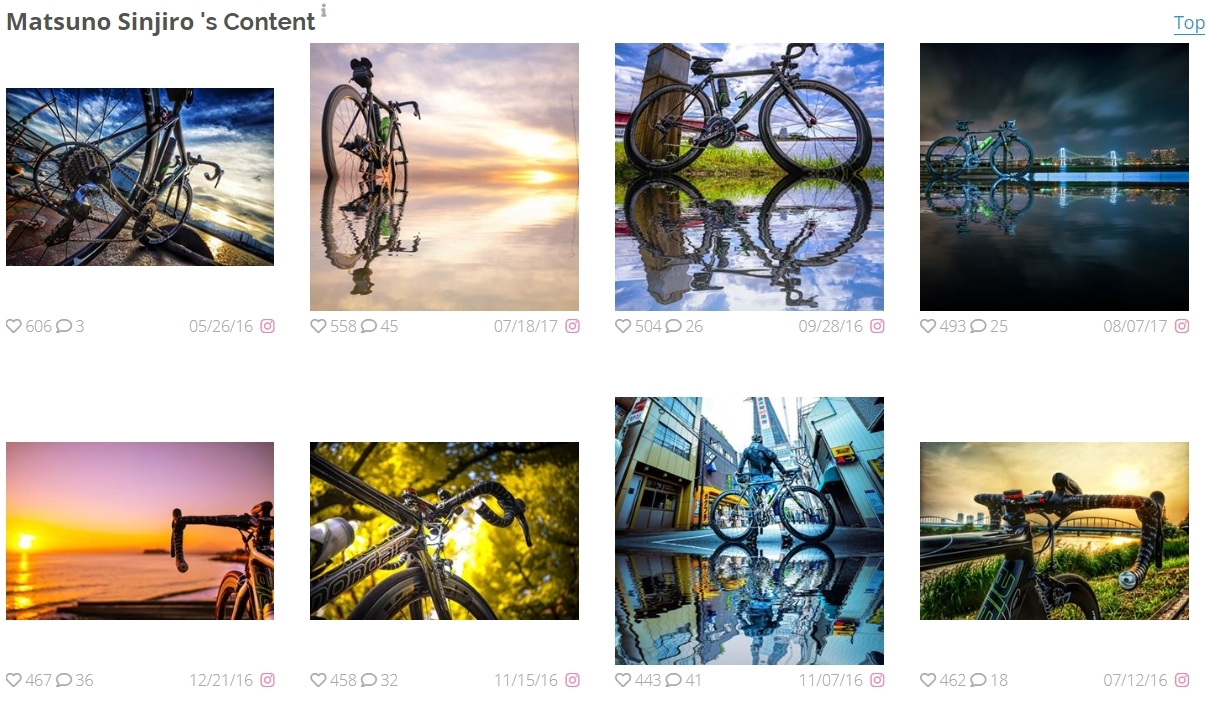
Task: Click the Instagram icon next to 09/28/16
Action: click(x=877, y=326)
